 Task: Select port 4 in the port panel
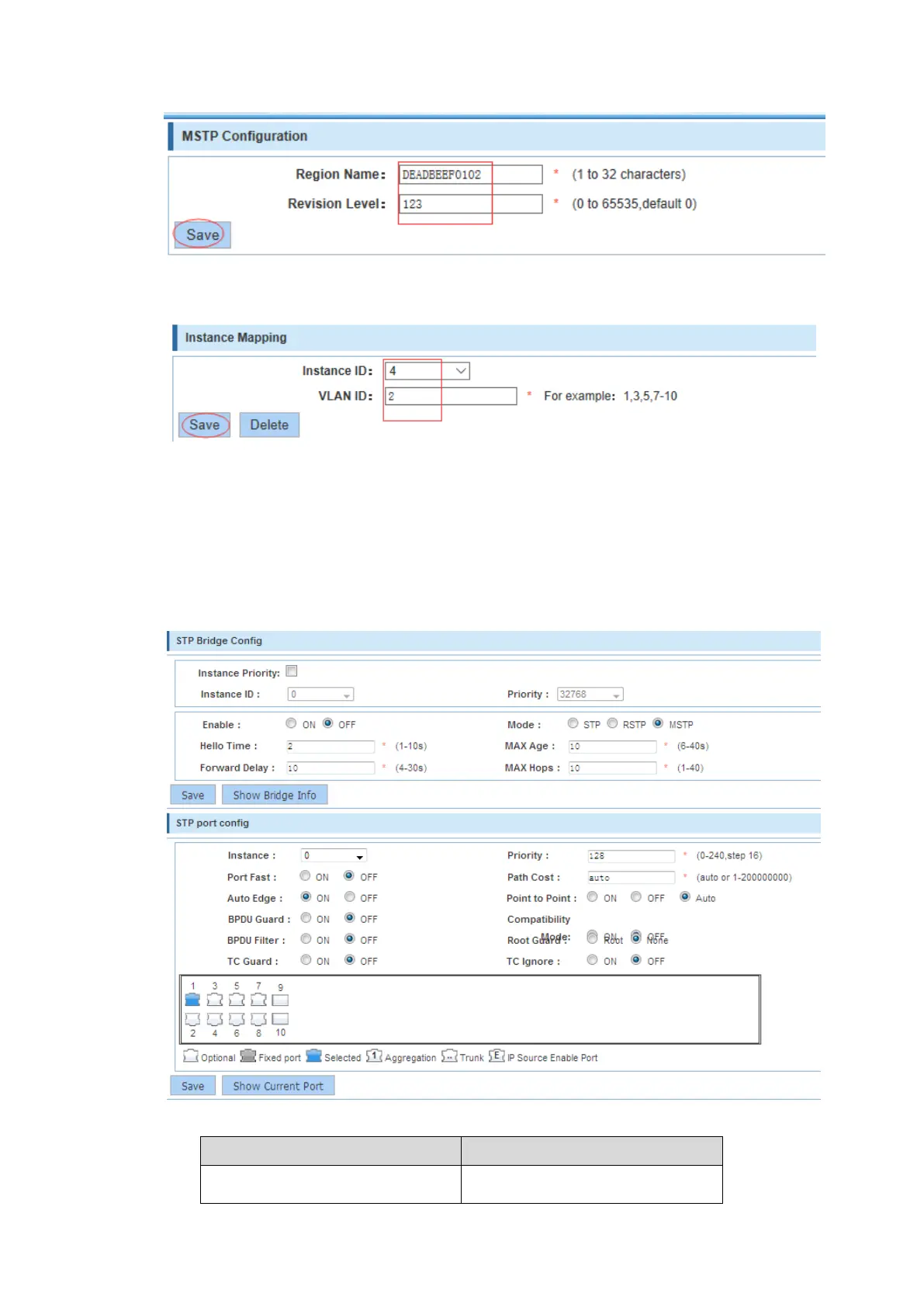coord(215,1019)
